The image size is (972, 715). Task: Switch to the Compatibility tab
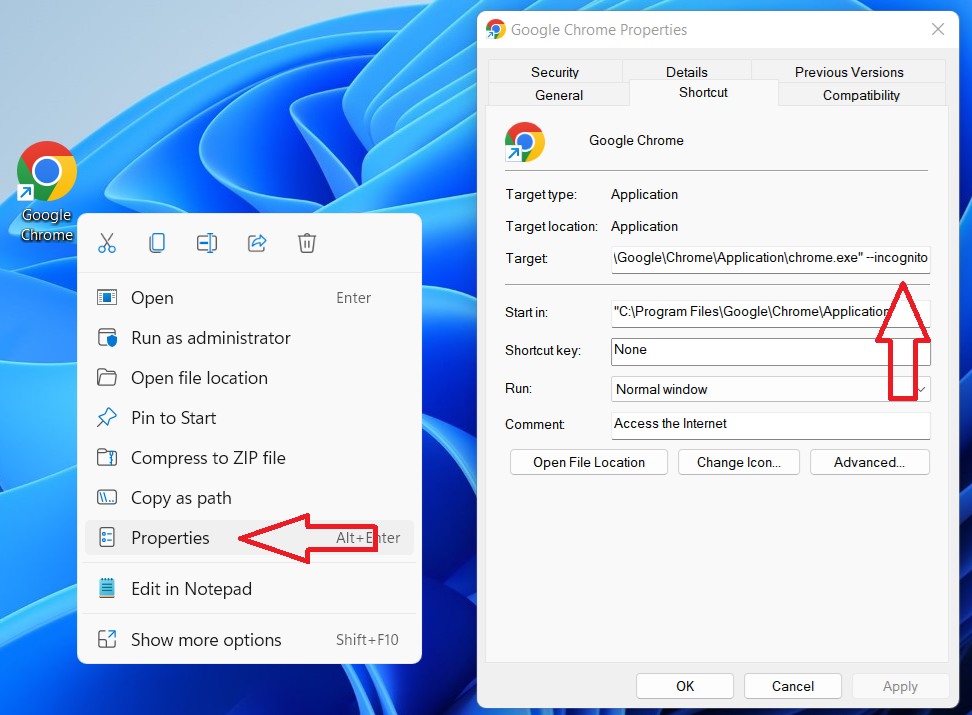pyautogui.click(x=861, y=95)
